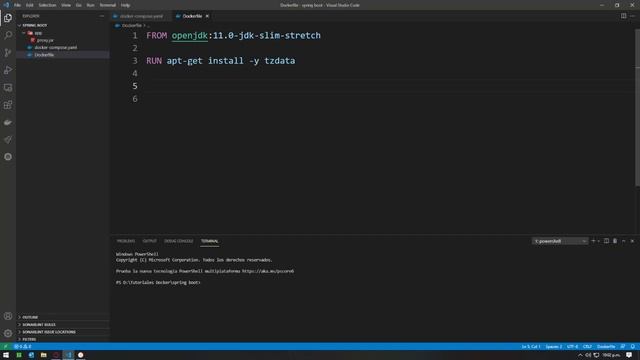Split the terminal panel
This screenshot has height=360, width=640.
point(607,241)
